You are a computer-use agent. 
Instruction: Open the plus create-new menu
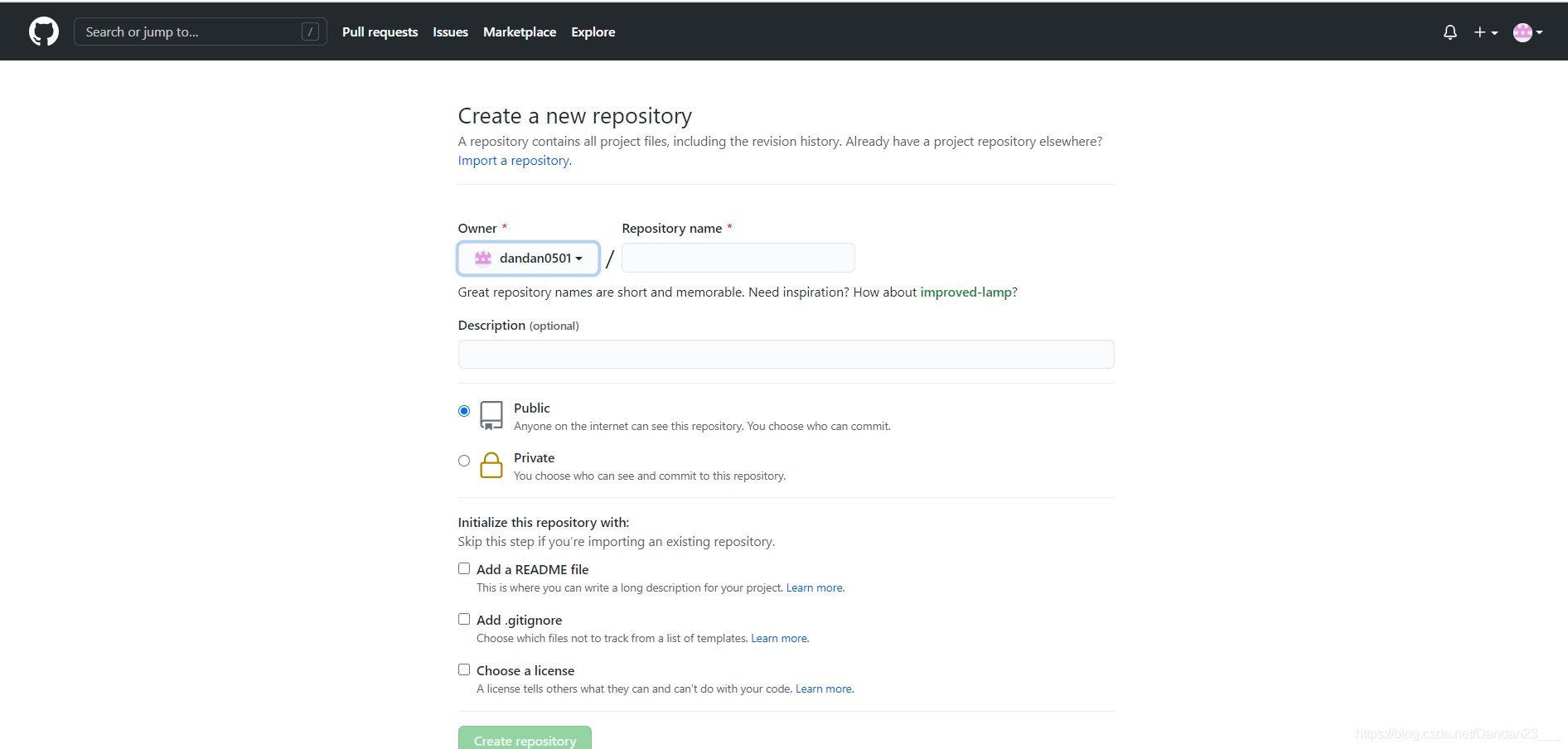1485,32
